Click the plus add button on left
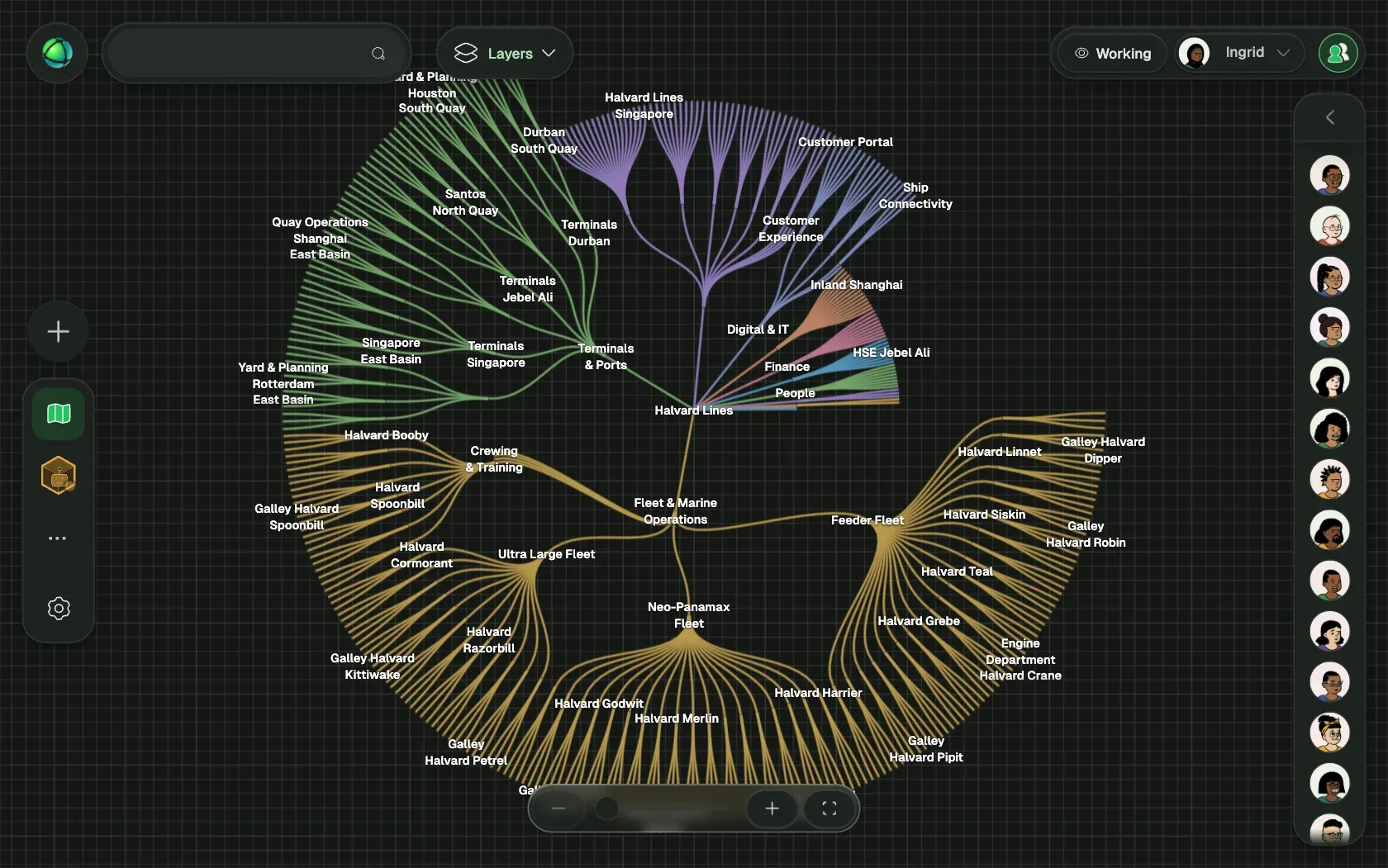Viewport: 1388px width, 868px height. [58, 332]
